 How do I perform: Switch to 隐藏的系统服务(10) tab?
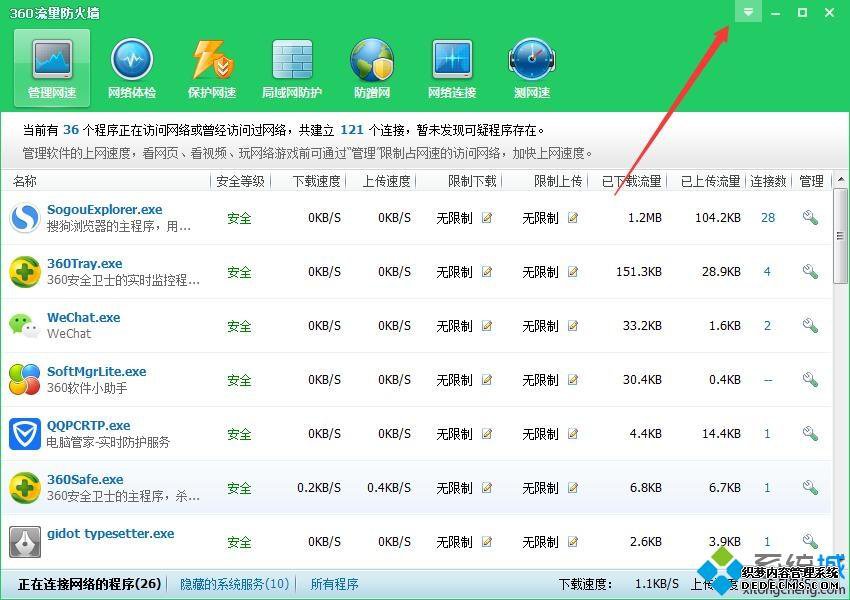click(234, 584)
